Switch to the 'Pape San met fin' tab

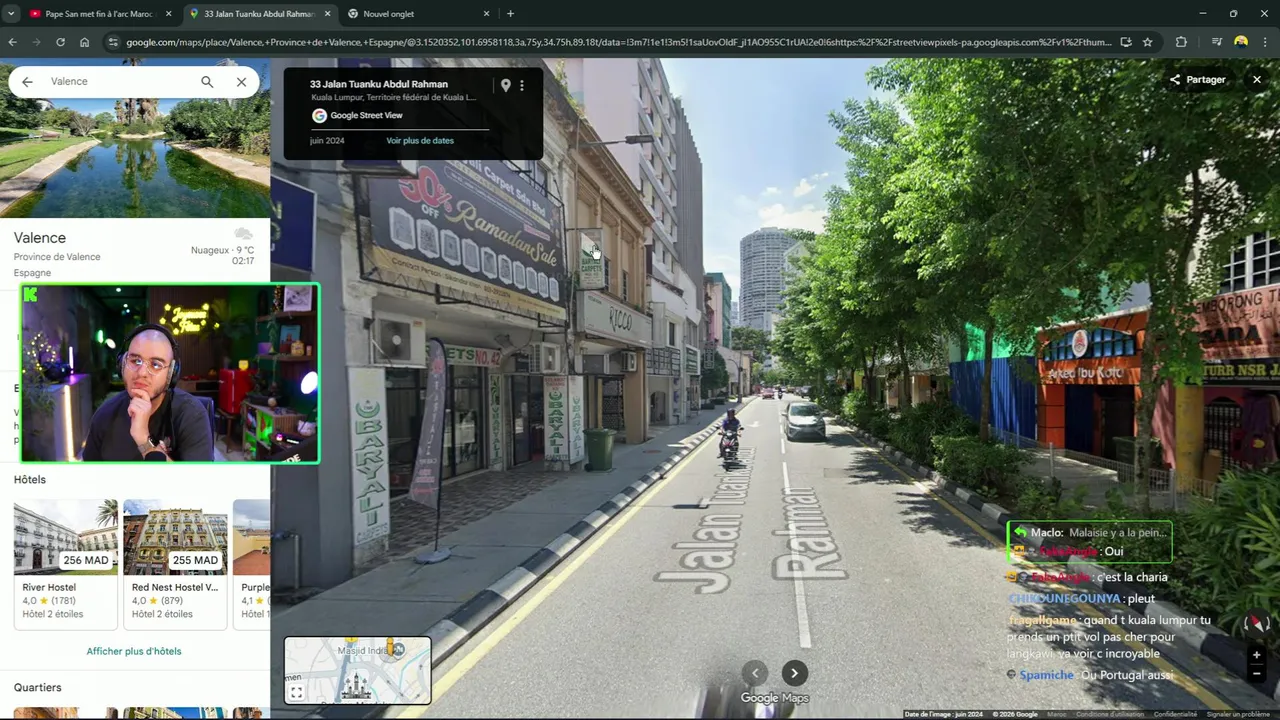click(x=98, y=14)
